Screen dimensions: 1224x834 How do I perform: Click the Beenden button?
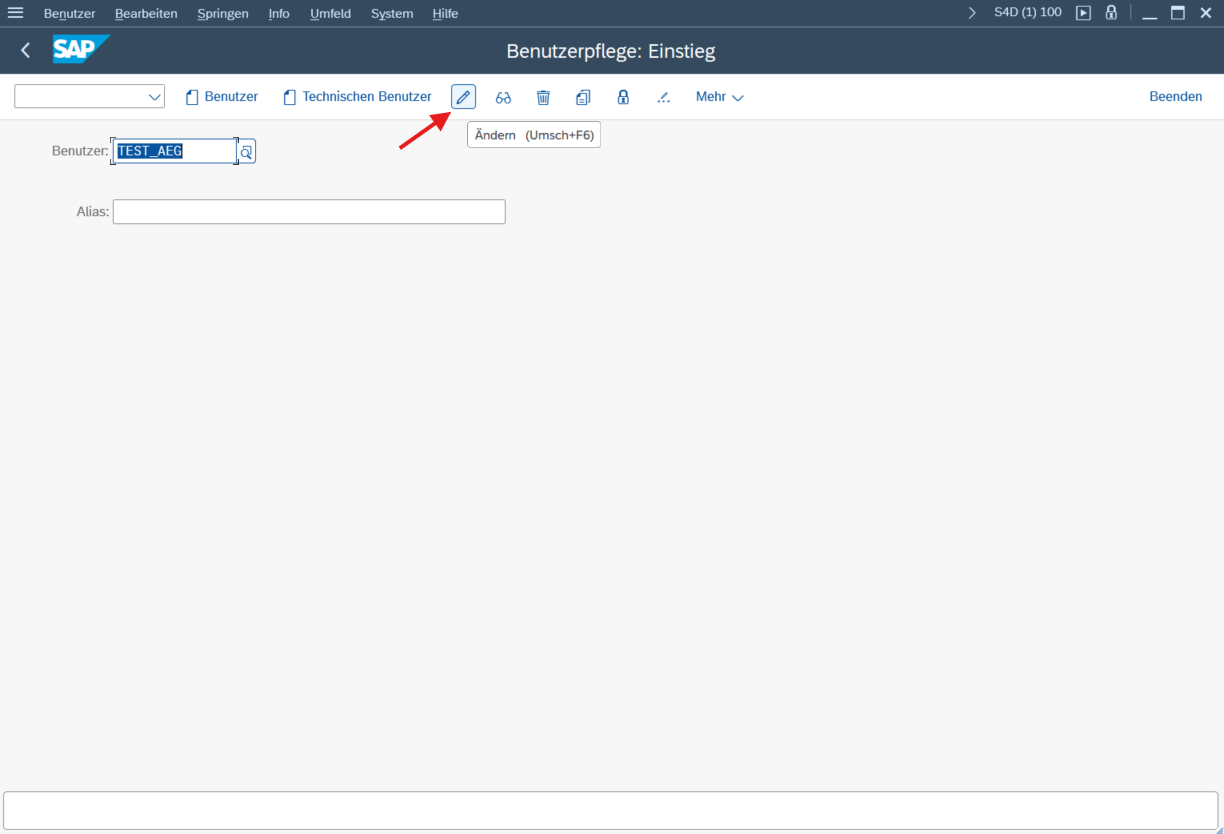point(1176,97)
